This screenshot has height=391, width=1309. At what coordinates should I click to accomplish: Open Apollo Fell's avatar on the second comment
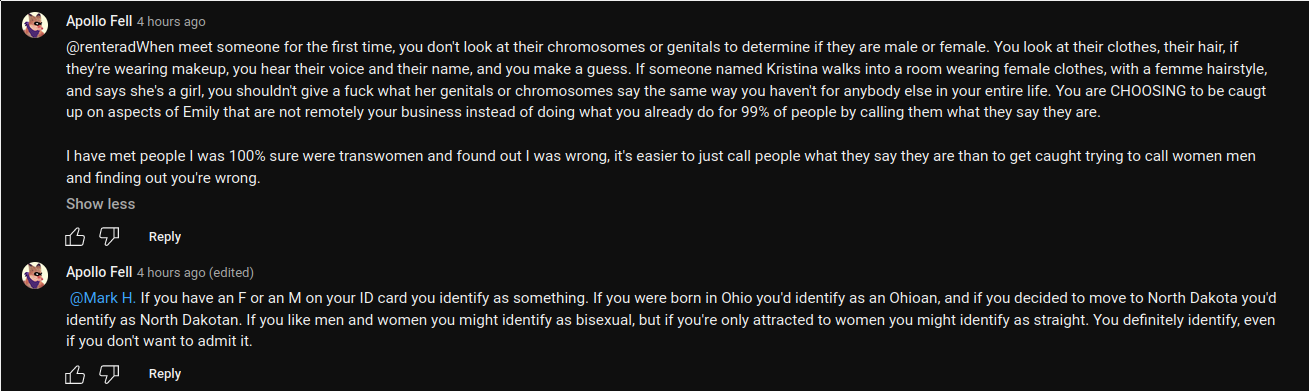(x=35, y=275)
